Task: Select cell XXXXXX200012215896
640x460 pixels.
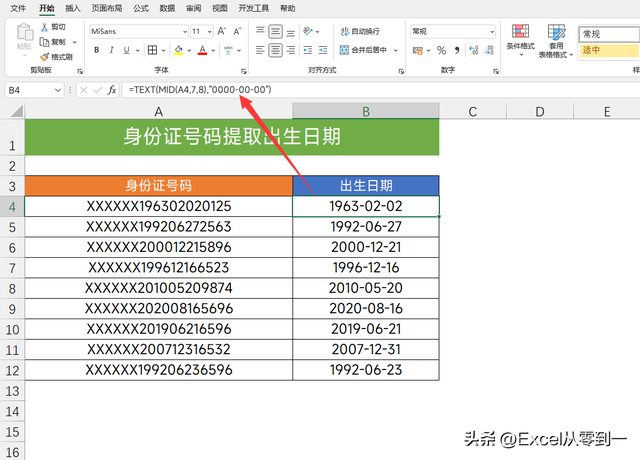Action: (x=159, y=247)
